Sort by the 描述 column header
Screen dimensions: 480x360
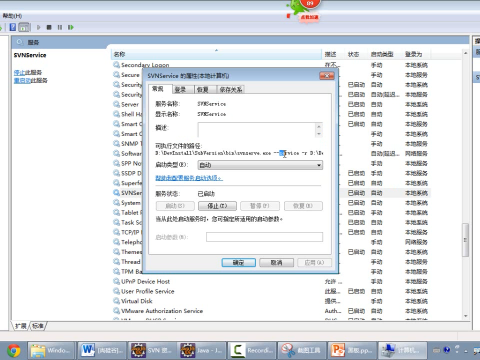point(334,54)
